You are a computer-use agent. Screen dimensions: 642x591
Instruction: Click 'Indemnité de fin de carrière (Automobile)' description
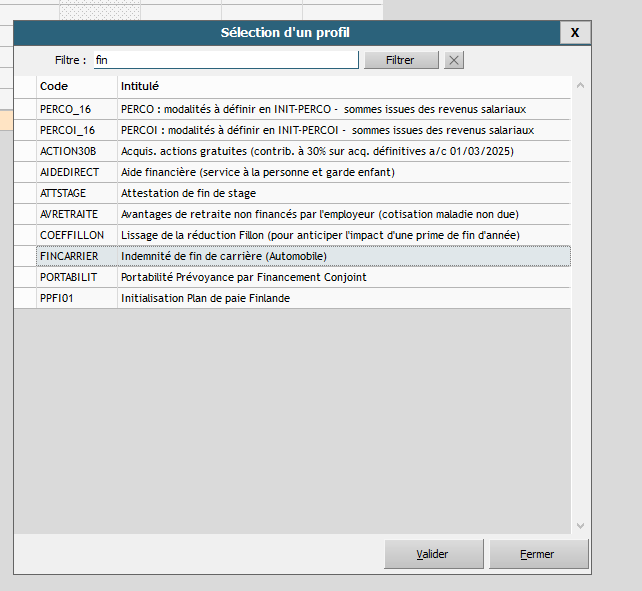pyautogui.click(x=224, y=256)
